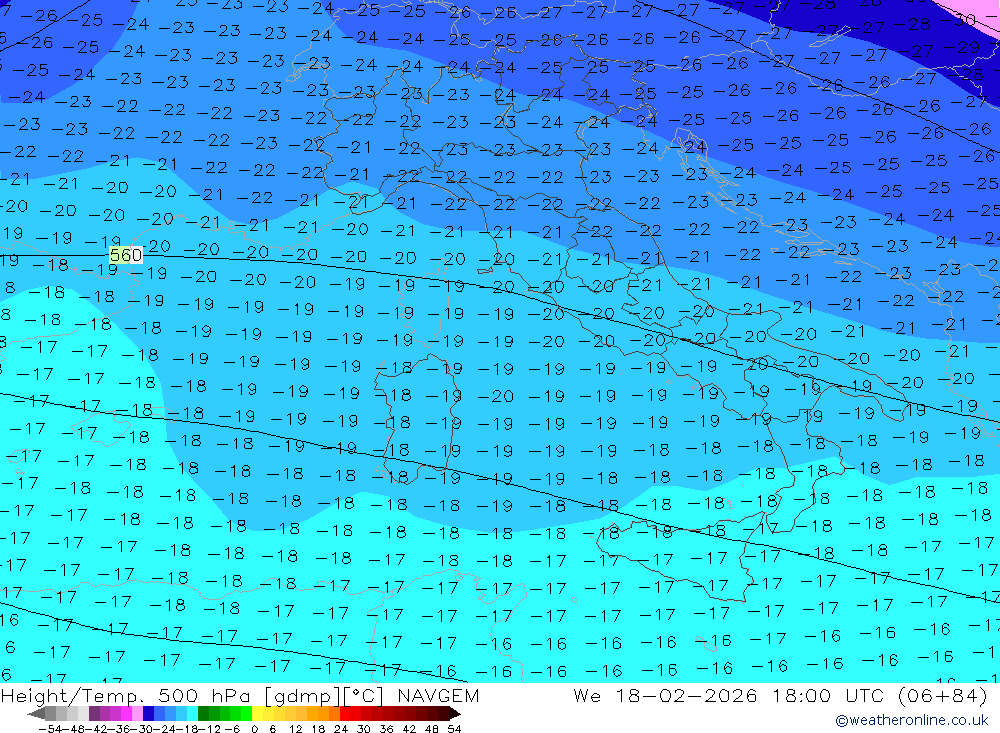Pick the dark purple legend swatch
The height and width of the screenshot is (733, 1000).
pyautogui.click(x=94, y=714)
